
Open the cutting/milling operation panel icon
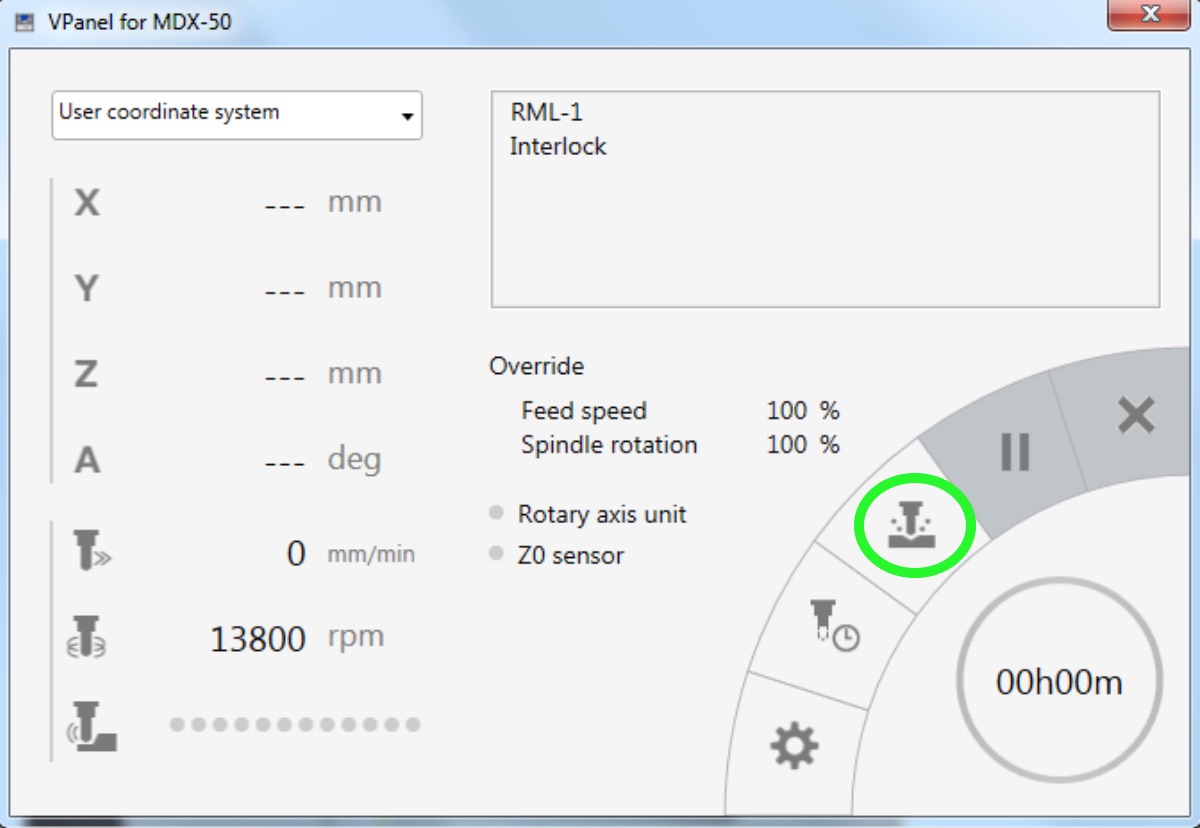[x=910, y=525]
